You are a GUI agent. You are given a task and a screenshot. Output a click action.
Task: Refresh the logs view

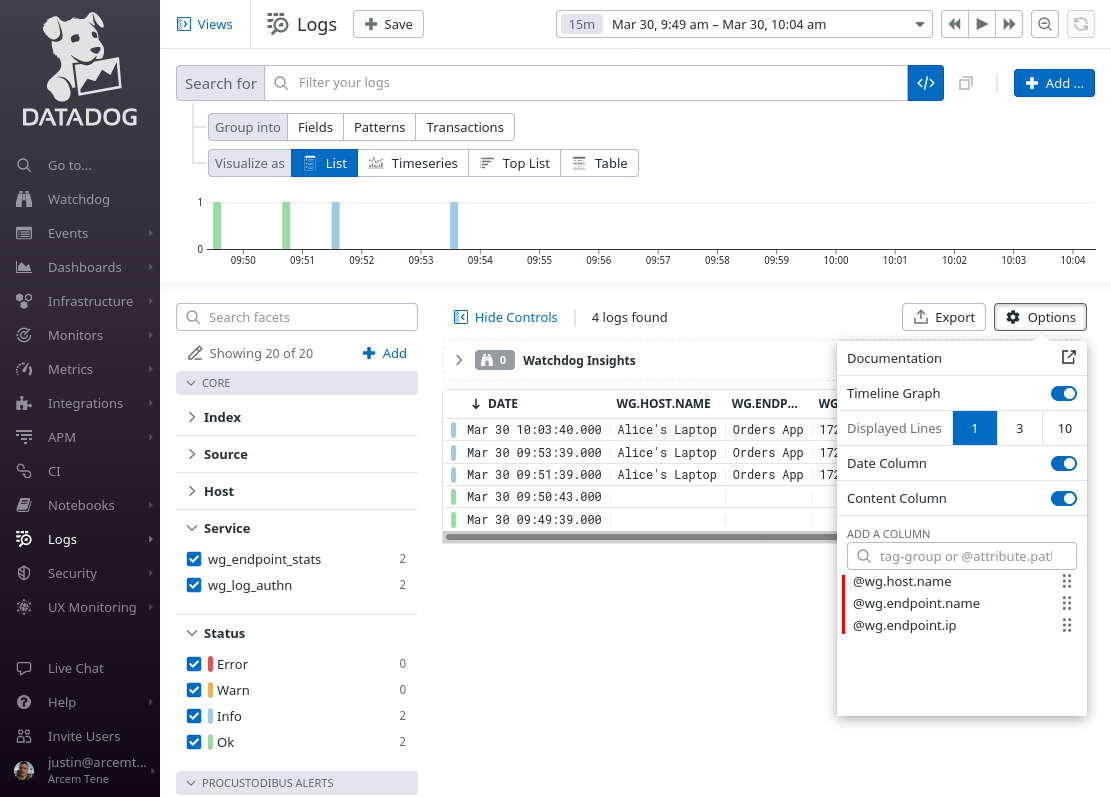point(1081,24)
